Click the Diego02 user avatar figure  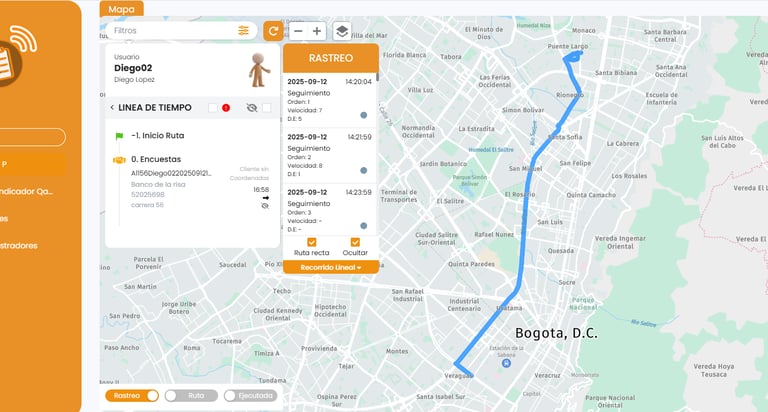(x=259, y=70)
